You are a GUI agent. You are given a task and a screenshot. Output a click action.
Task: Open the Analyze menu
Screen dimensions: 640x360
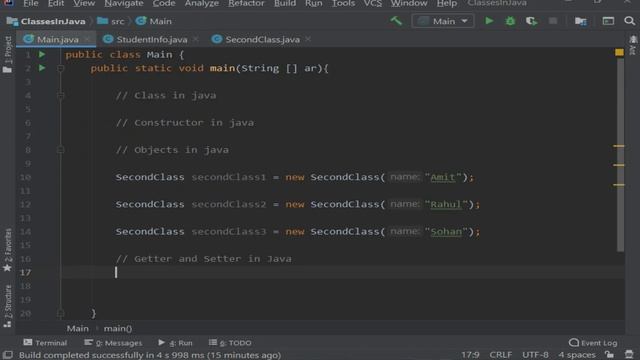[x=202, y=3]
